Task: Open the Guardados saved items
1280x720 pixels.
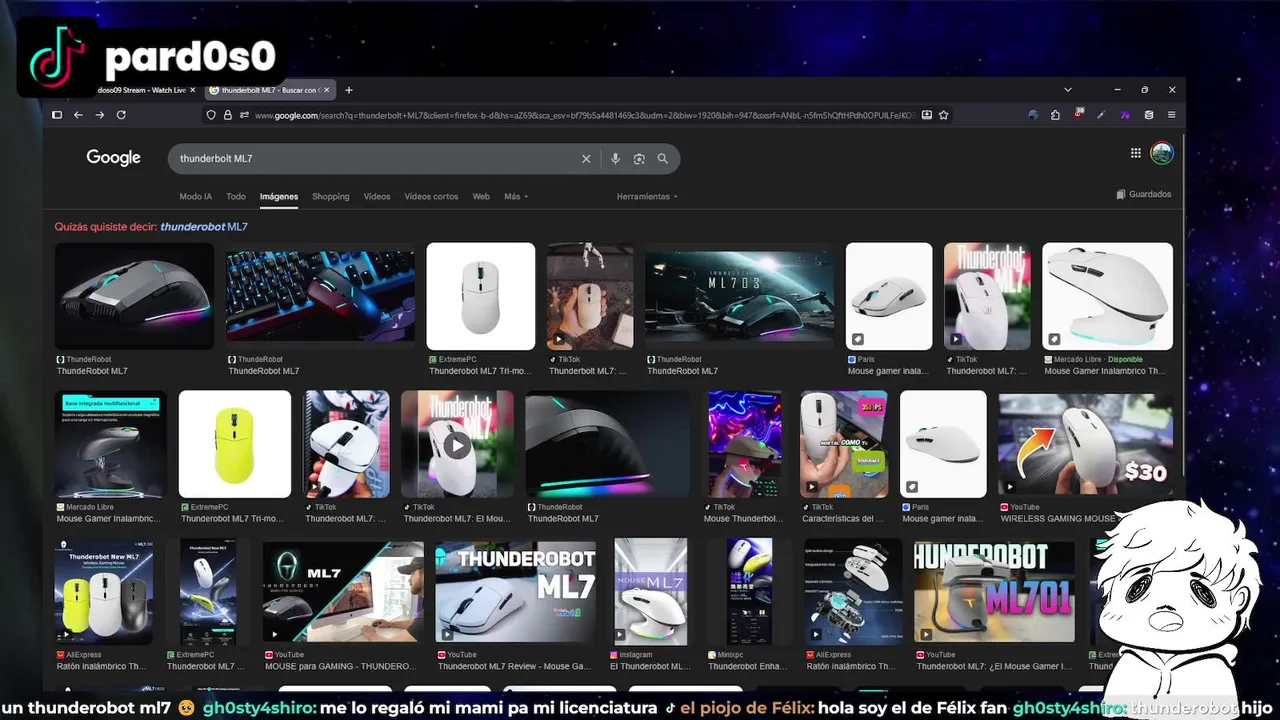Action: coord(1143,194)
